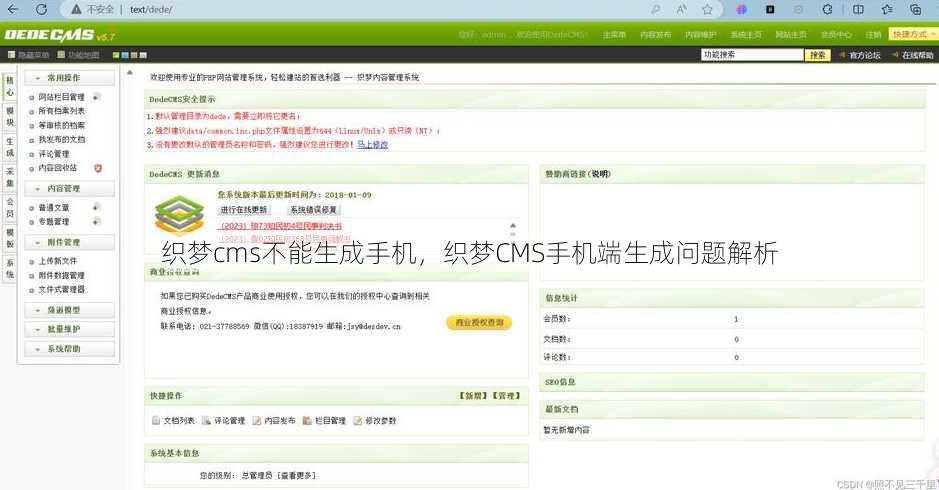Viewport: 939px width, 490px height.
Task: Collapse the 内容管理 menu group
Action: point(69,188)
